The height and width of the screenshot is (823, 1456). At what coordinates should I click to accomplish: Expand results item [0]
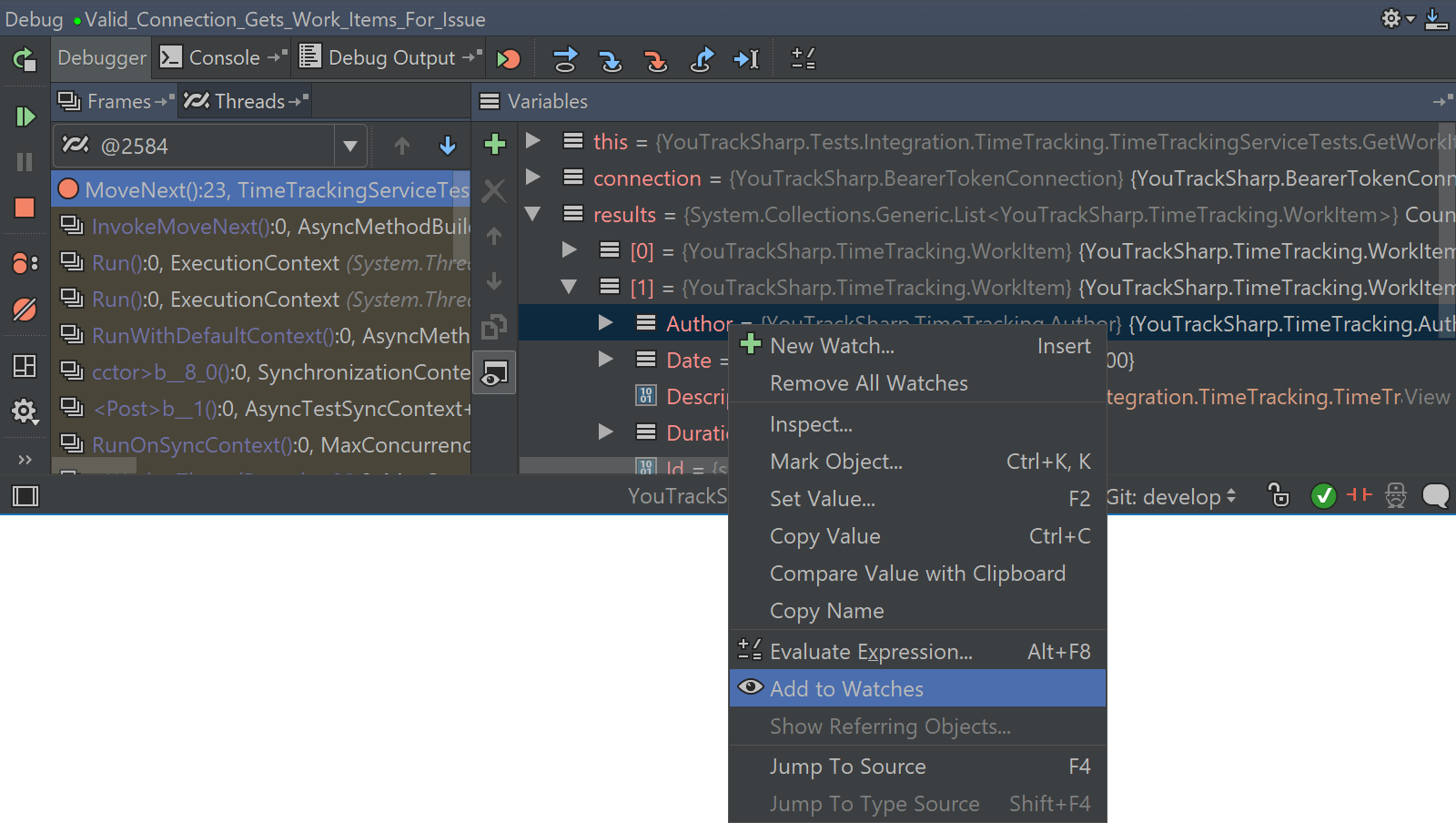(570, 249)
